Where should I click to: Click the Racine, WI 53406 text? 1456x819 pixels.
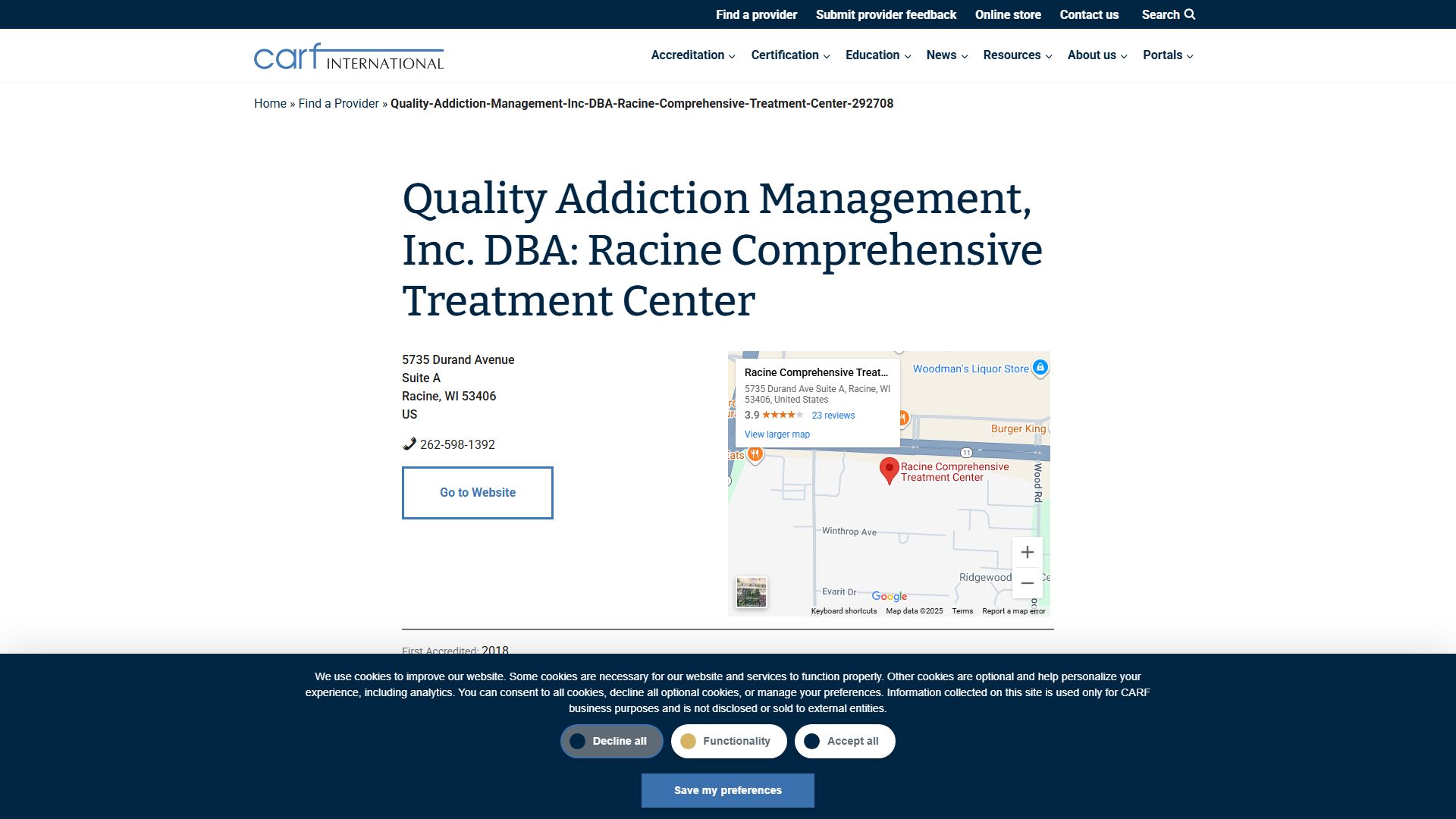[449, 396]
